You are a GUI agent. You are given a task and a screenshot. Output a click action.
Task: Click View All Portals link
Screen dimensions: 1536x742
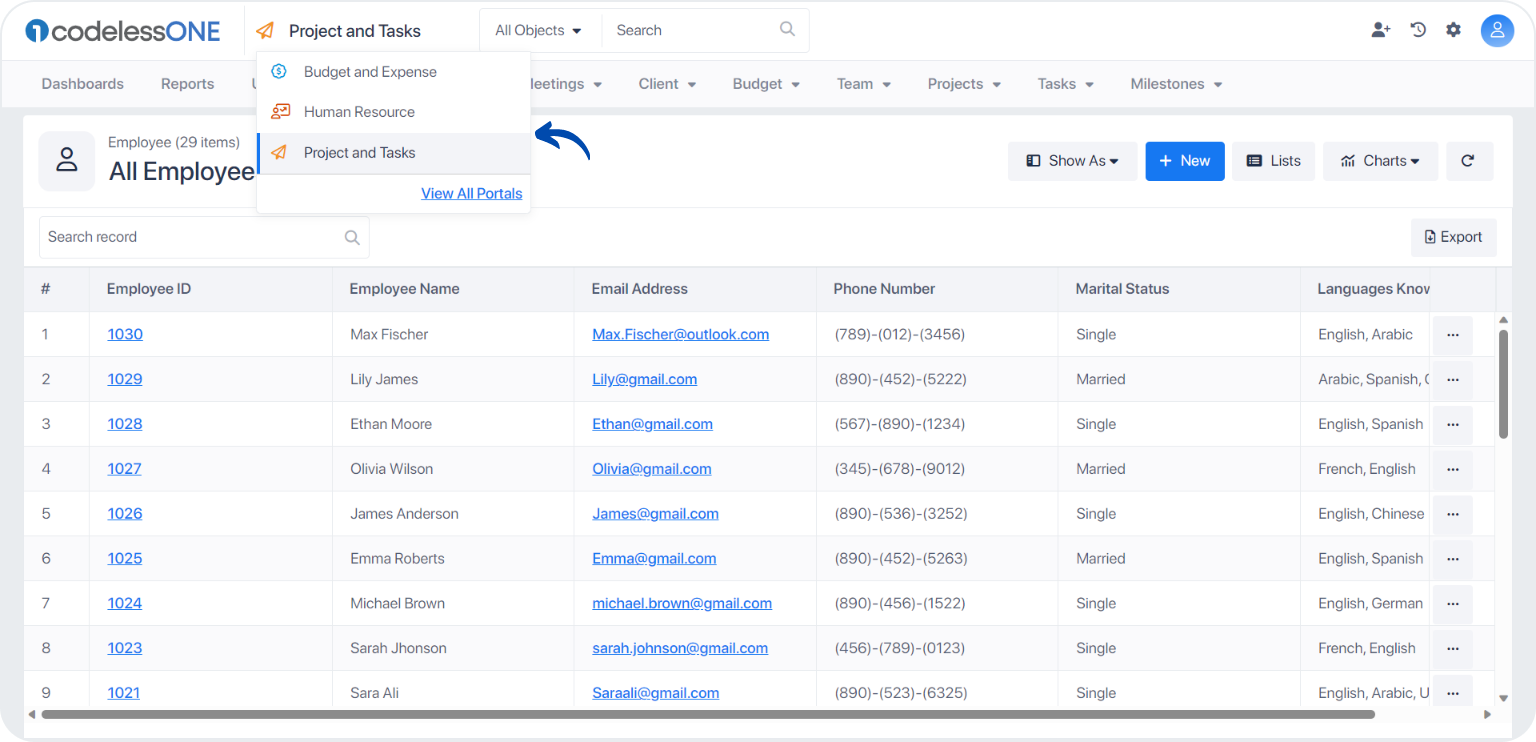point(472,194)
